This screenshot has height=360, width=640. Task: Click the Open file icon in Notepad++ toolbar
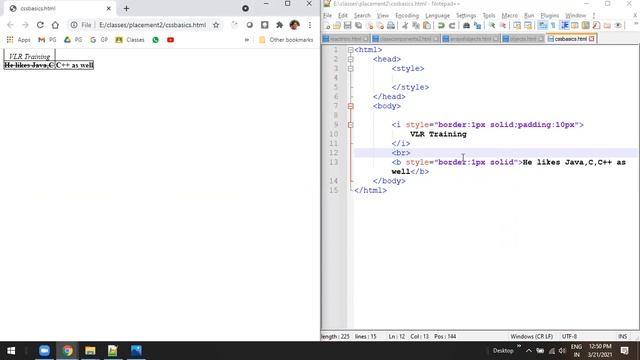pyautogui.click(x=337, y=26)
